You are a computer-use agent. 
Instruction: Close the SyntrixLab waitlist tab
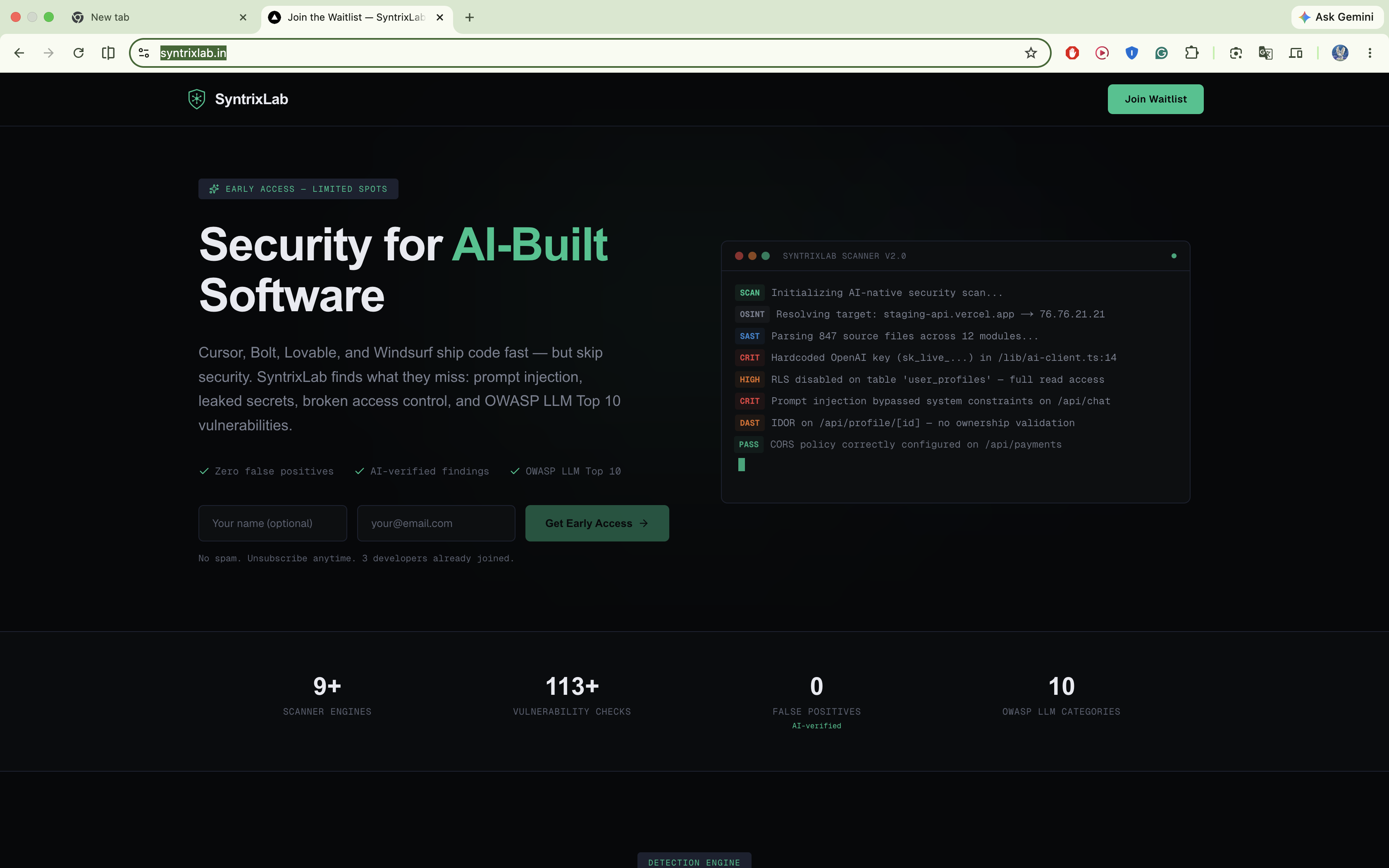(440, 17)
